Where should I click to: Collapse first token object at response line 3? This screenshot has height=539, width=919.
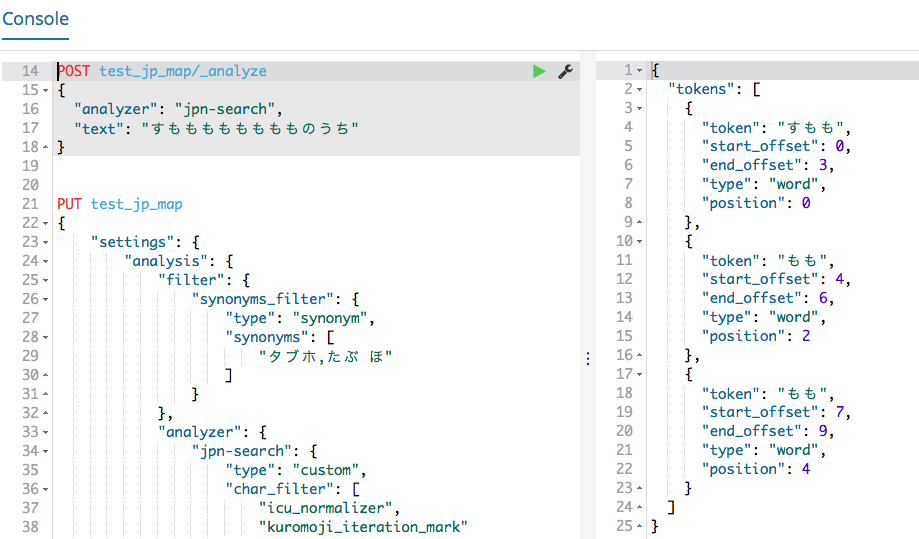639,109
